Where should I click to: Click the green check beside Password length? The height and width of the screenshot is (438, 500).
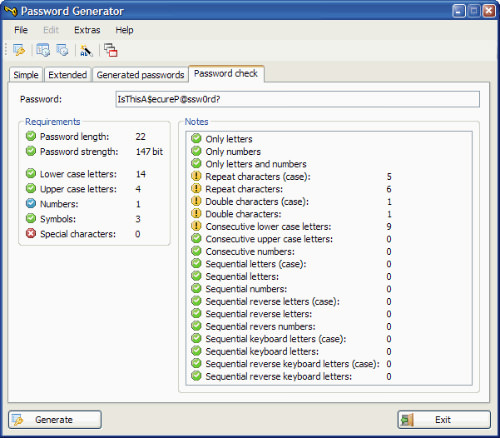pos(31,136)
